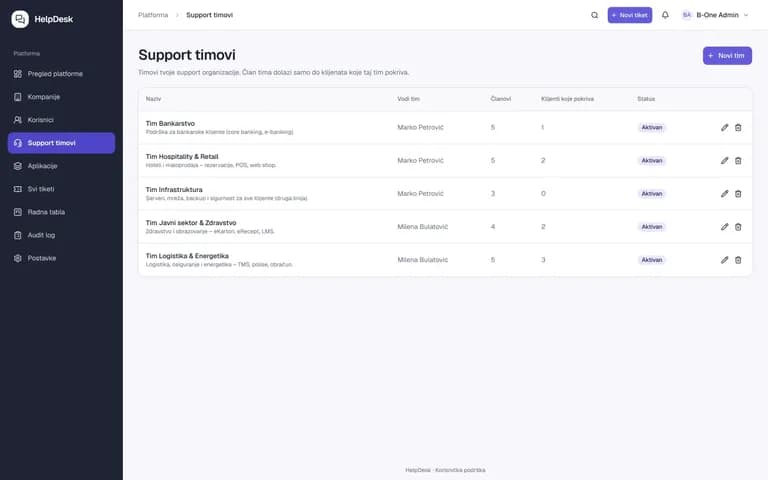Viewport: 768px width, 480px height.
Task: Edit Tim Javni sektor & Zdravstvo pencil icon
Action: pos(724,227)
